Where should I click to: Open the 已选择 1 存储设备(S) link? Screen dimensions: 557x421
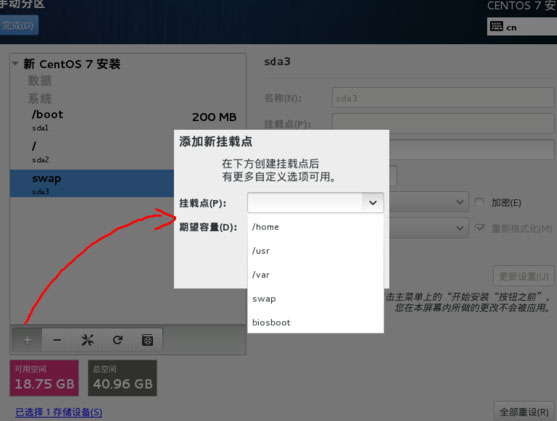coord(59,412)
